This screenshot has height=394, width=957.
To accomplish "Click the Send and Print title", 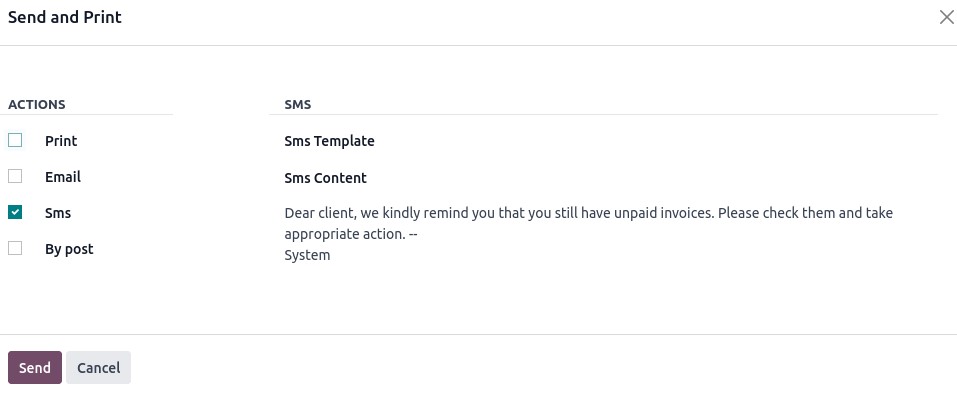I will click(65, 17).
